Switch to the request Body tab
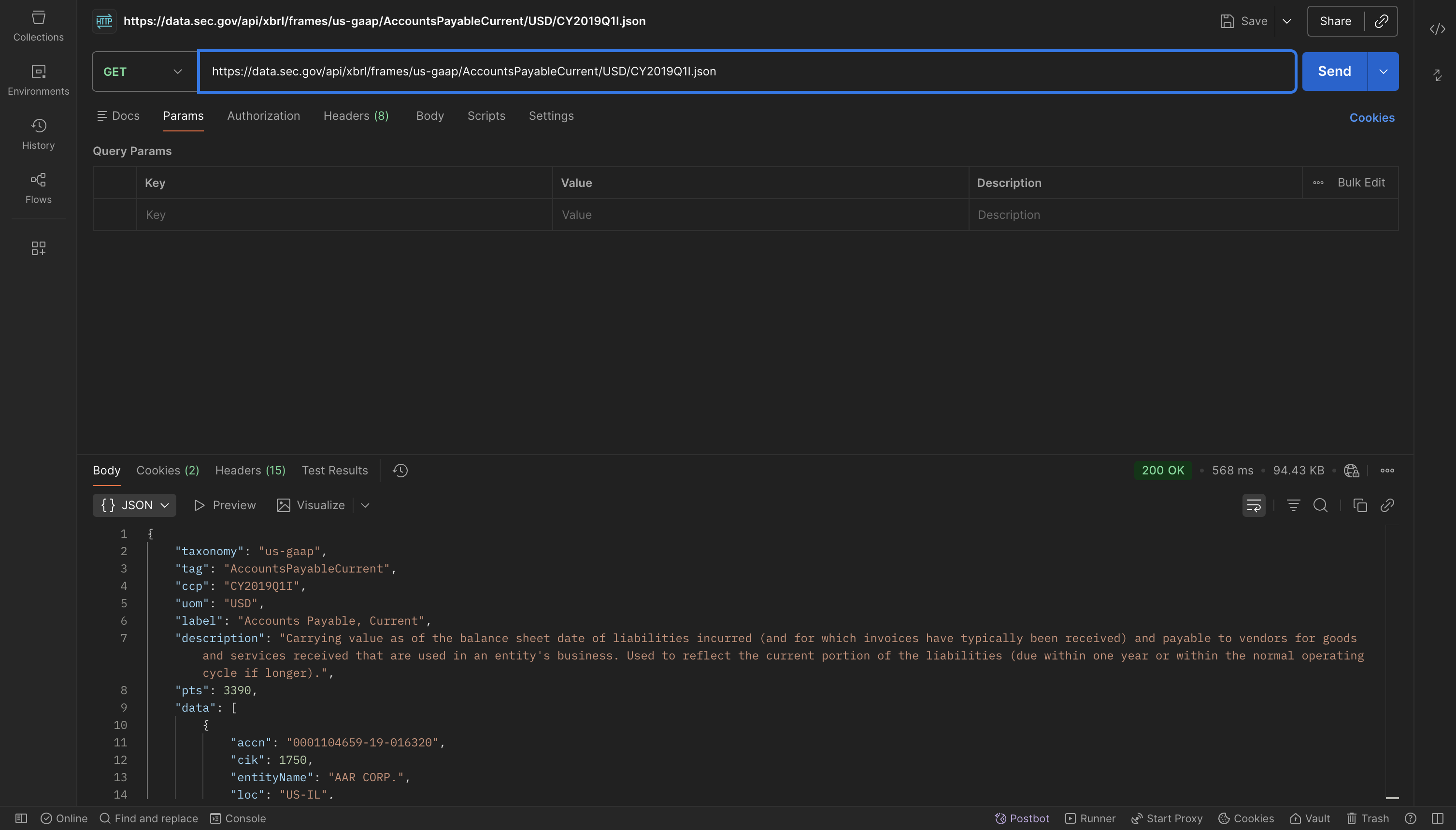1456x830 pixels. 429,116
